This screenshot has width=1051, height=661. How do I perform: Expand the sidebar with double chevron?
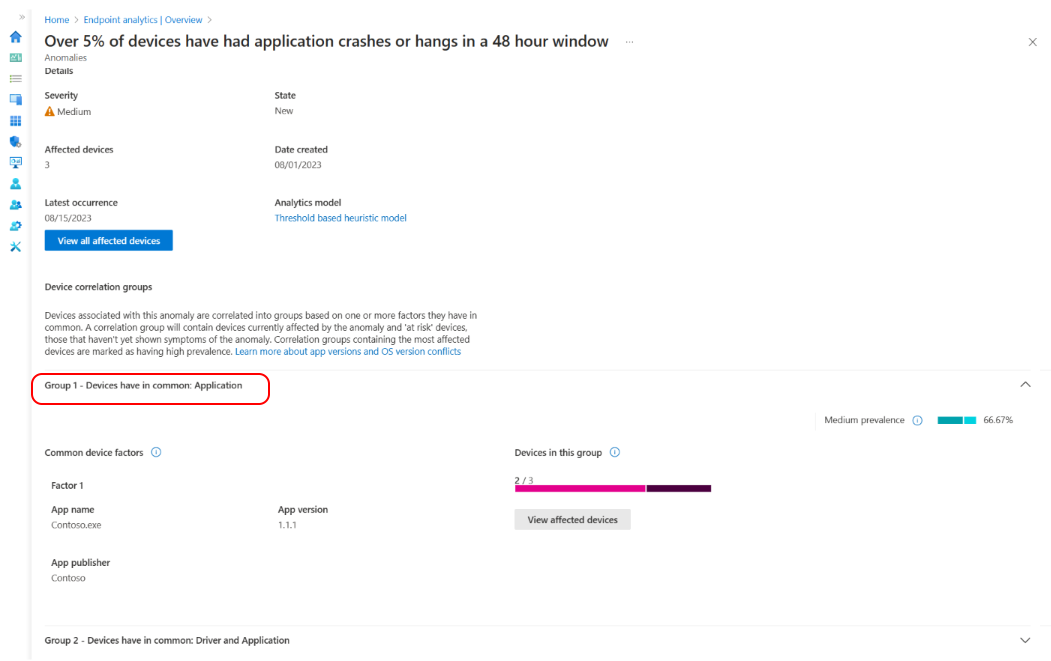pyautogui.click(x=22, y=17)
